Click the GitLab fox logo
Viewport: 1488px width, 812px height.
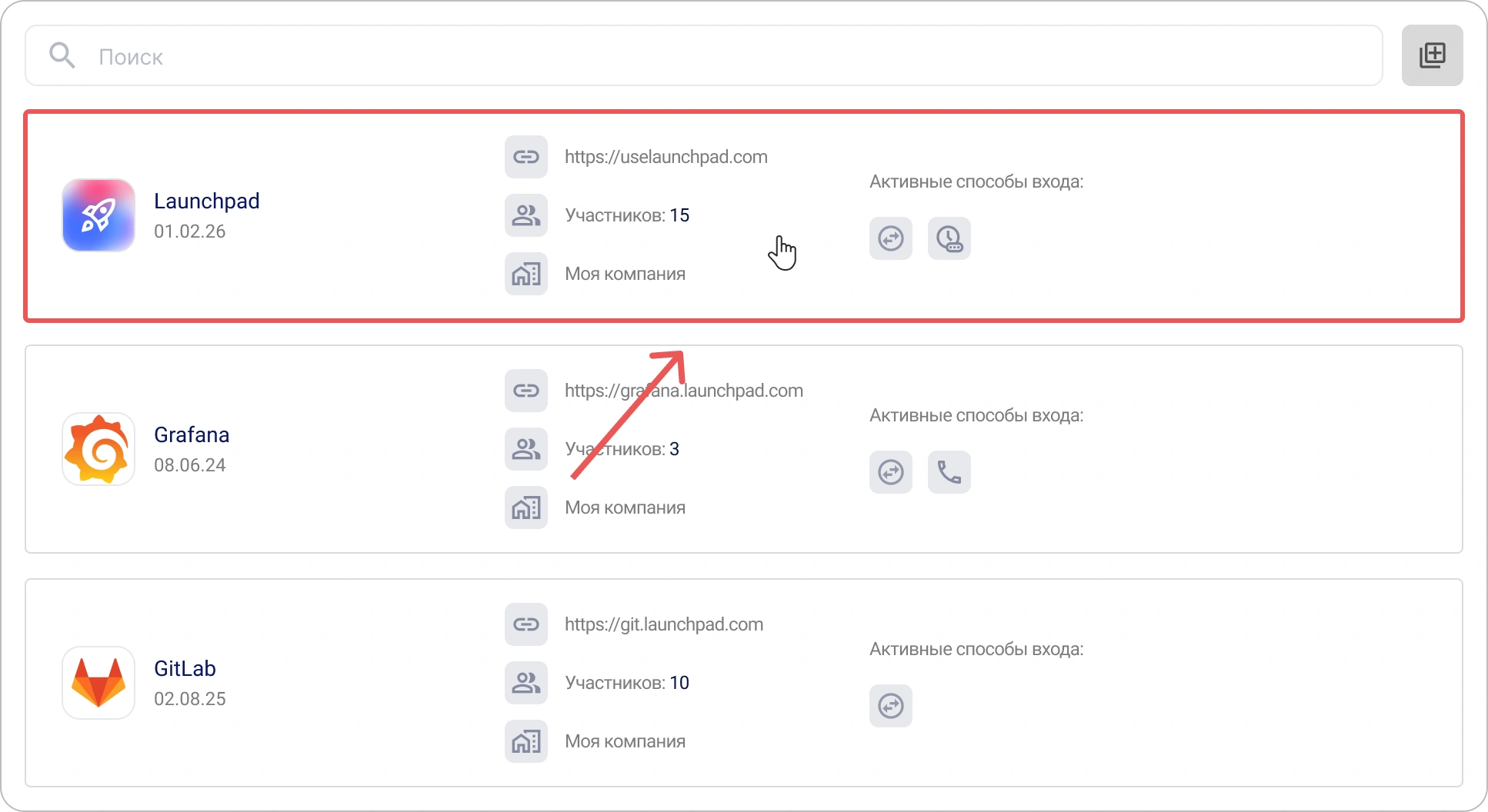pos(98,683)
